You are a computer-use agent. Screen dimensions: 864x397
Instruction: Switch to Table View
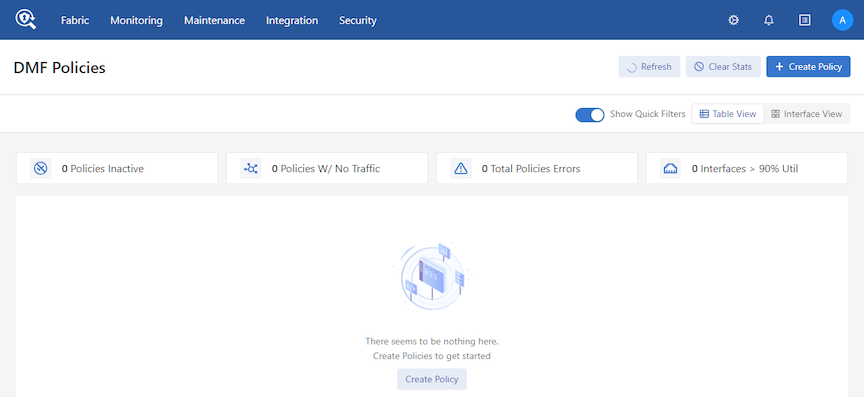pyautogui.click(x=728, y=114)
